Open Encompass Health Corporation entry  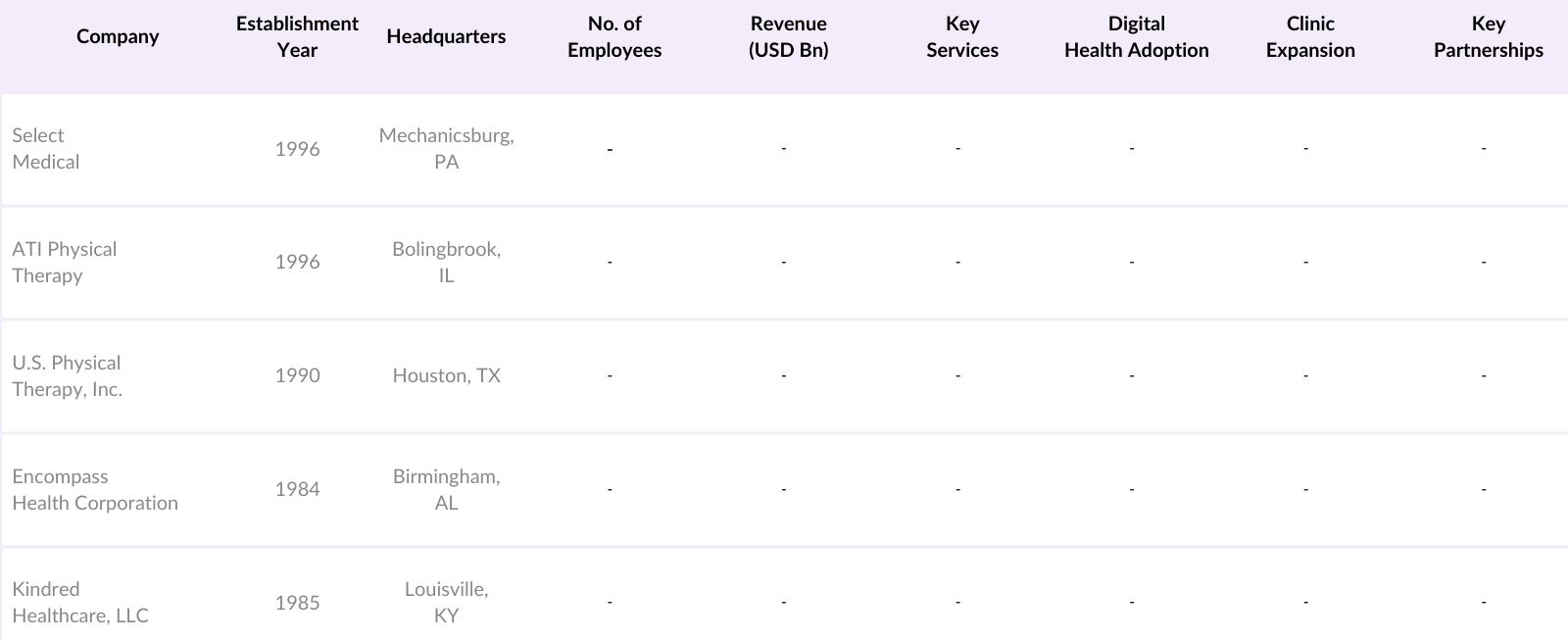tap(95, 489)
